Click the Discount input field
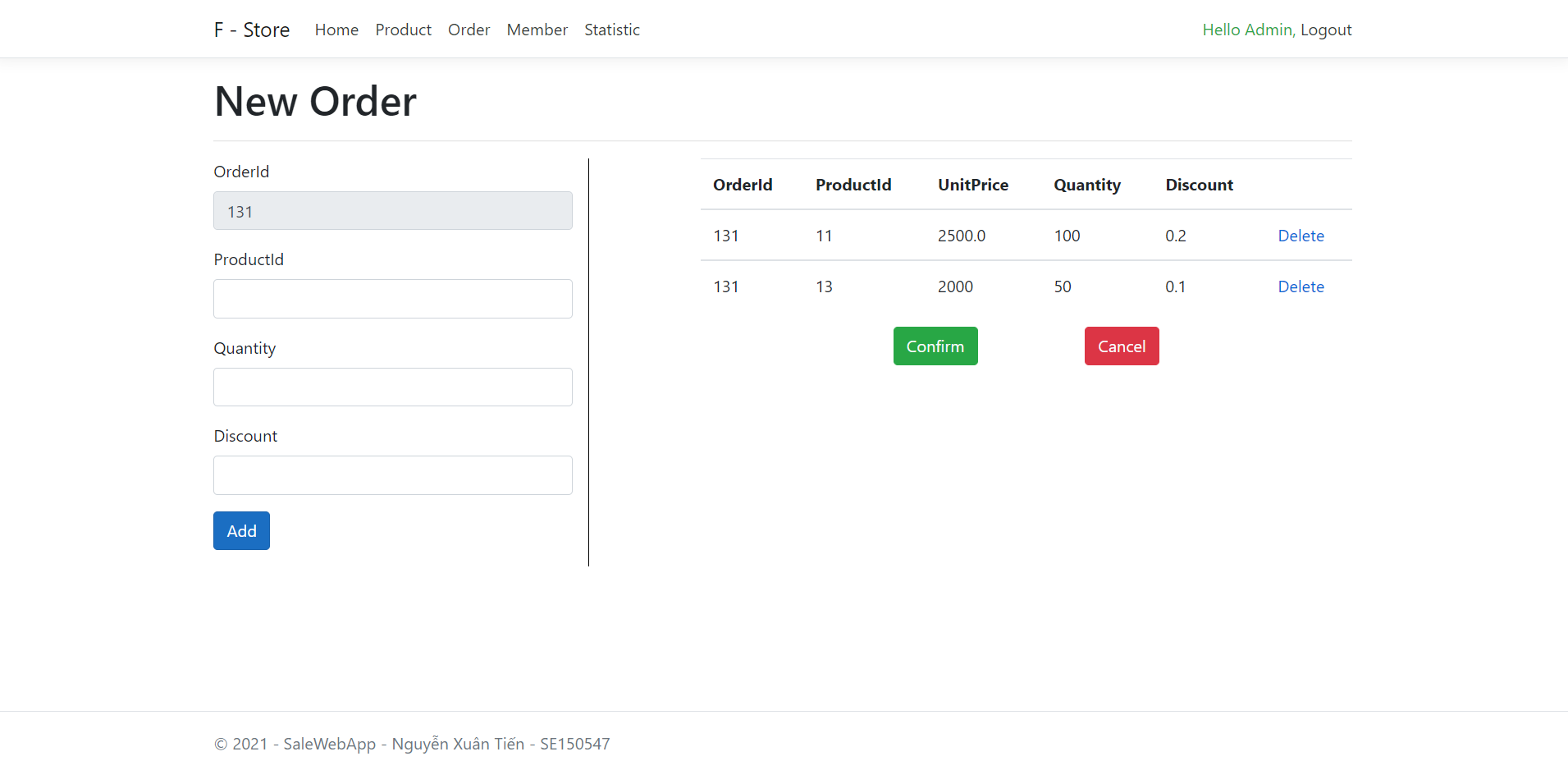 coord(392,474)
